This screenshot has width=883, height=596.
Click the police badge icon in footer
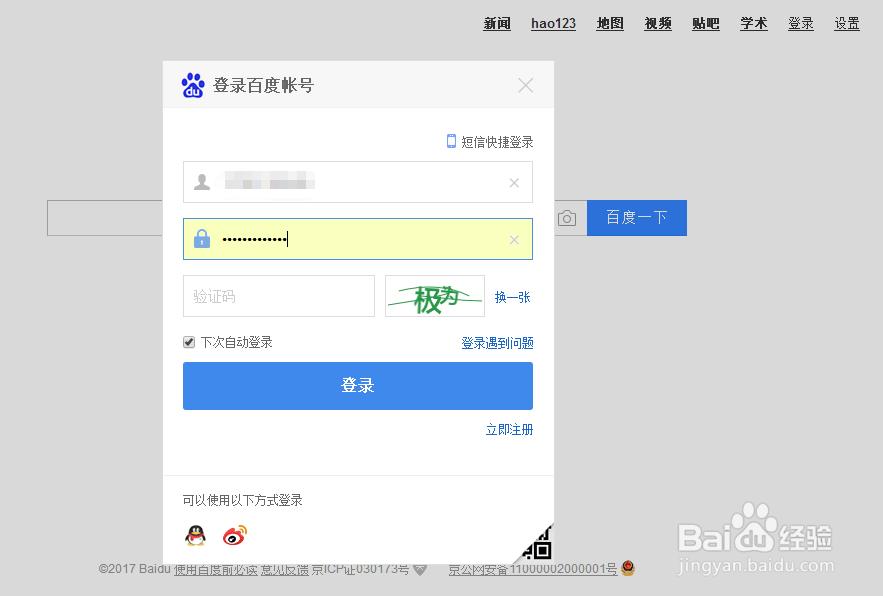(x=628, y=568)
